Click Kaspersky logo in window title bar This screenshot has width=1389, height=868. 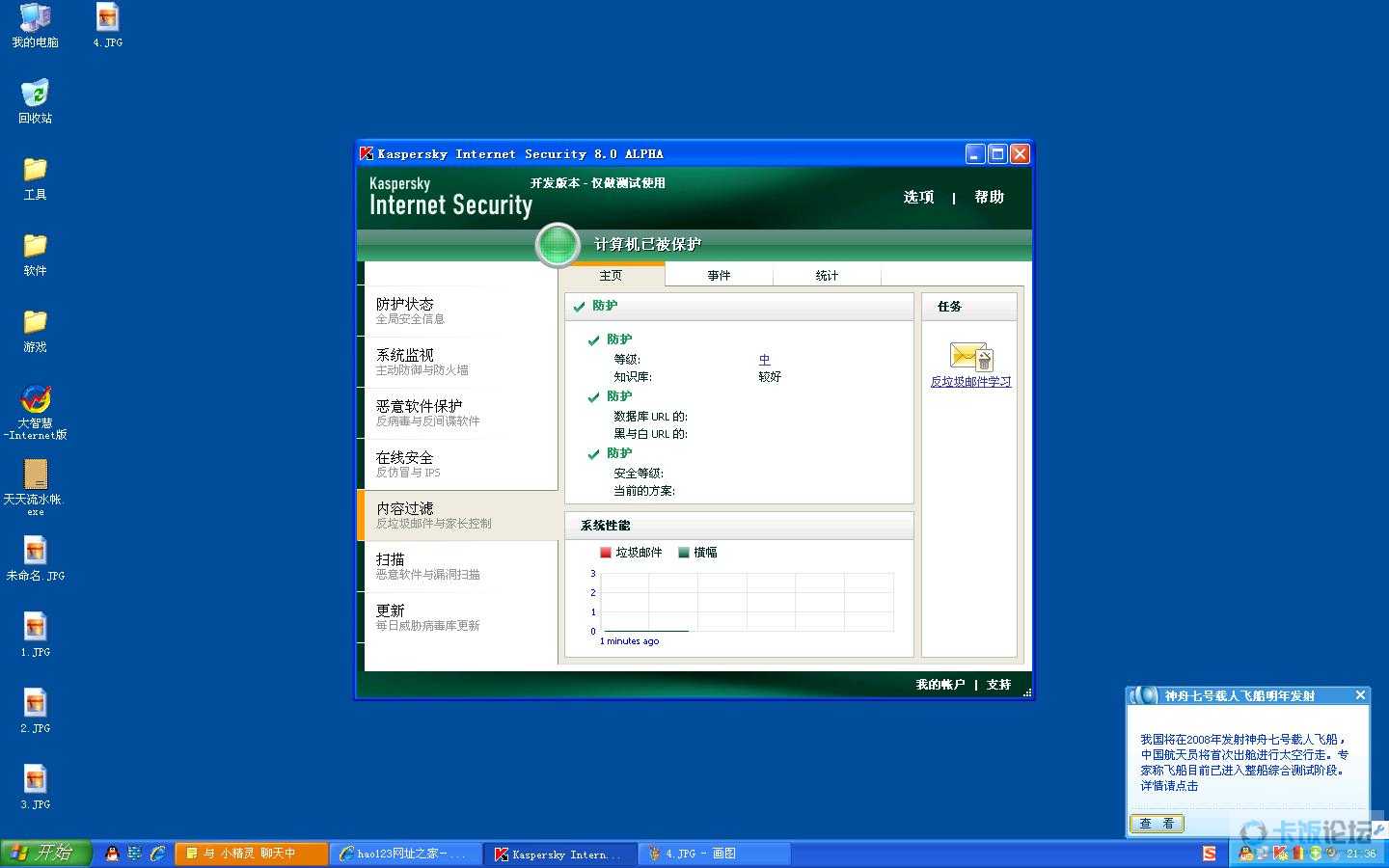click(x=367, y=153)
